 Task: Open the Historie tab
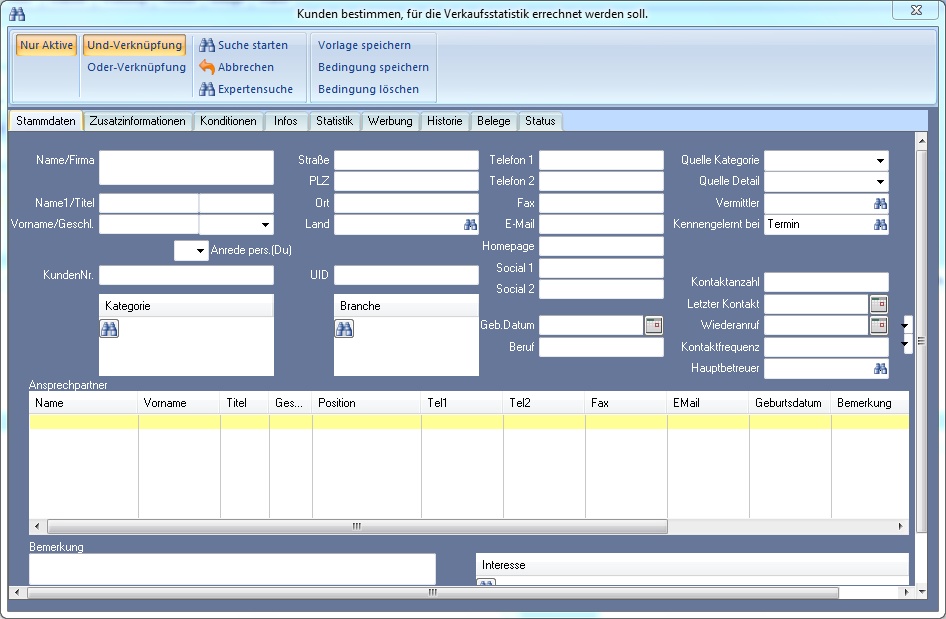pos(445,121)
